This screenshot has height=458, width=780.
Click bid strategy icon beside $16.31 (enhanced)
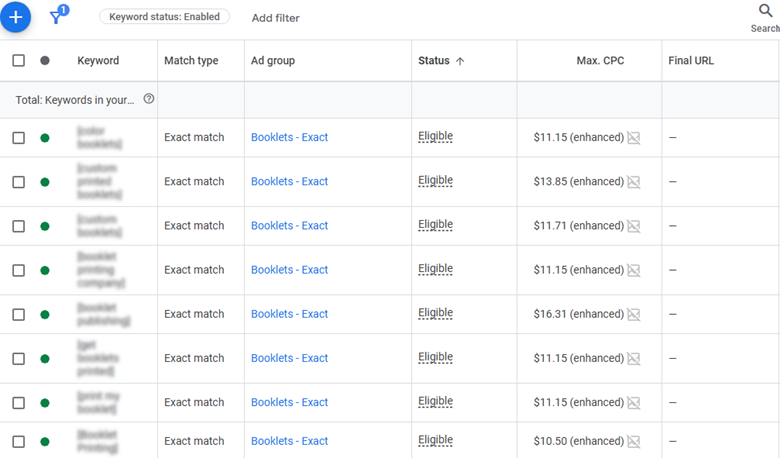(634, 314)
